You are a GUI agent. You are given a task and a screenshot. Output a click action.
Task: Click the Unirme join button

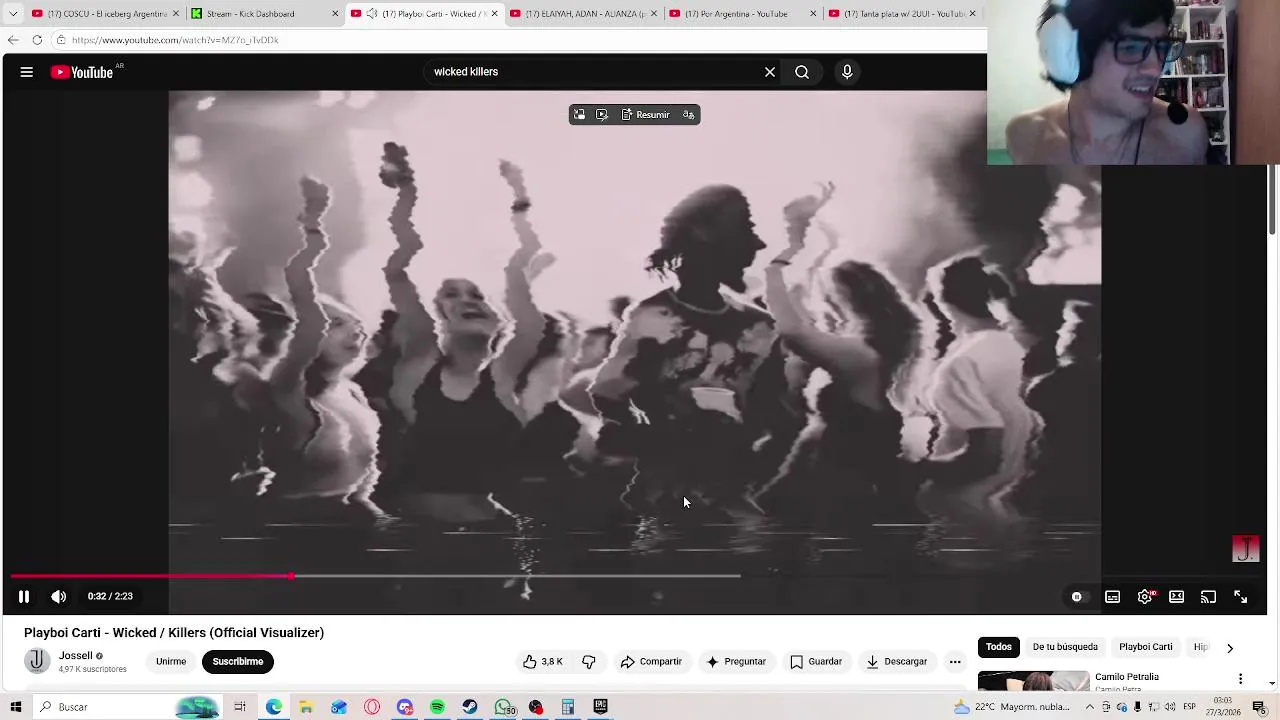click(171, 661)
